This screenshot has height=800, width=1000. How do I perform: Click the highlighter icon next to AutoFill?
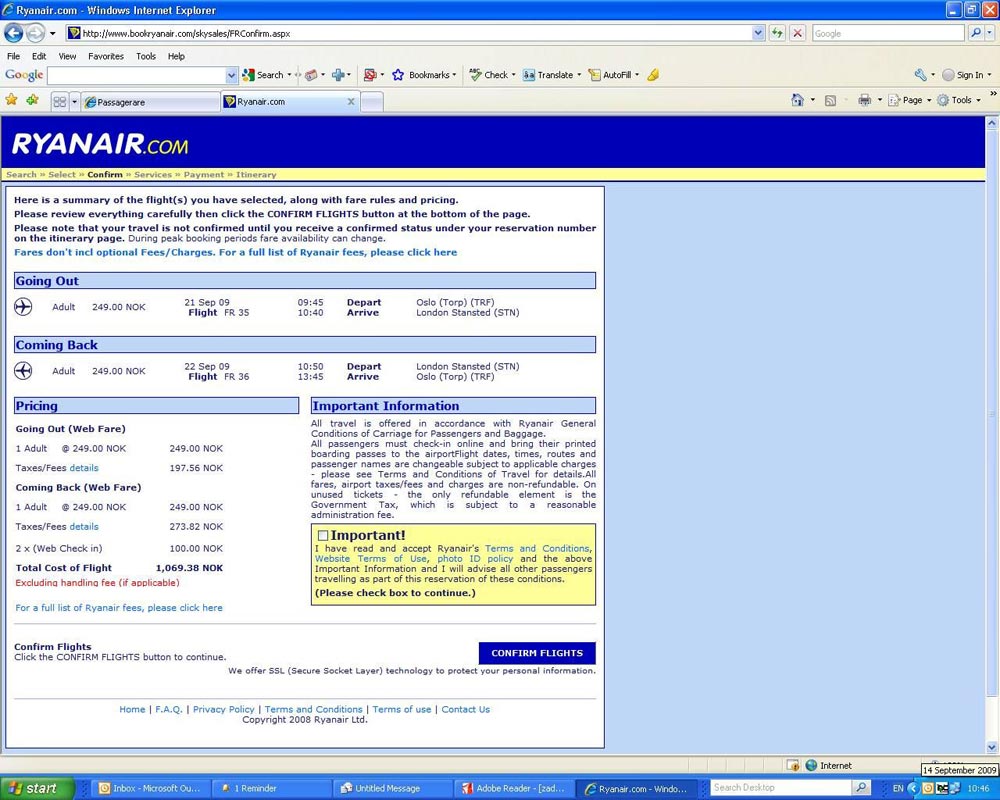653,75
